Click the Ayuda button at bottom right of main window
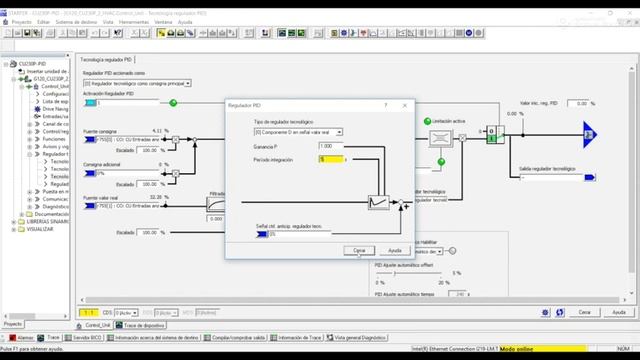 (x=619, y=312)
